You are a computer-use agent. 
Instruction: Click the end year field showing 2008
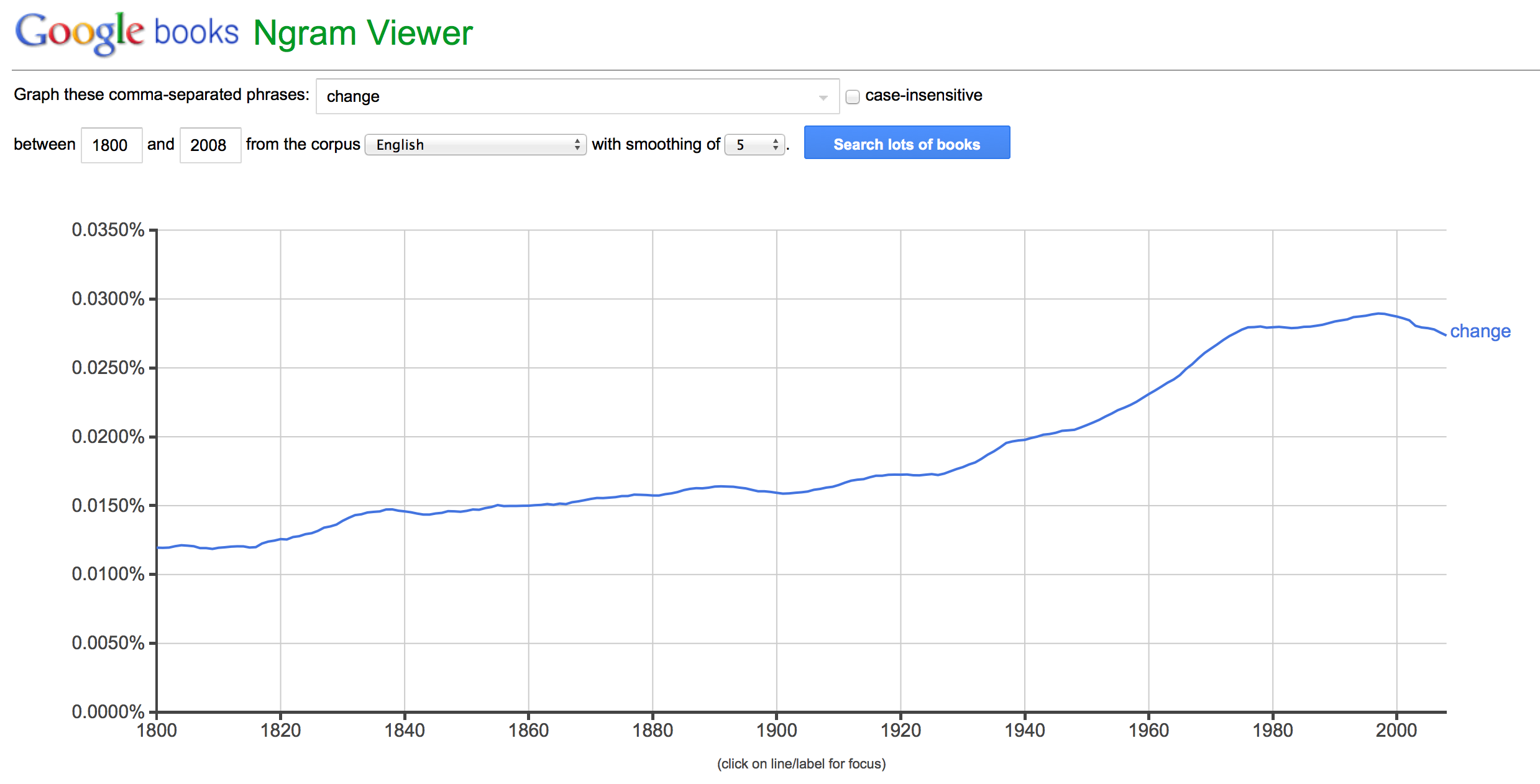point(209,145)
